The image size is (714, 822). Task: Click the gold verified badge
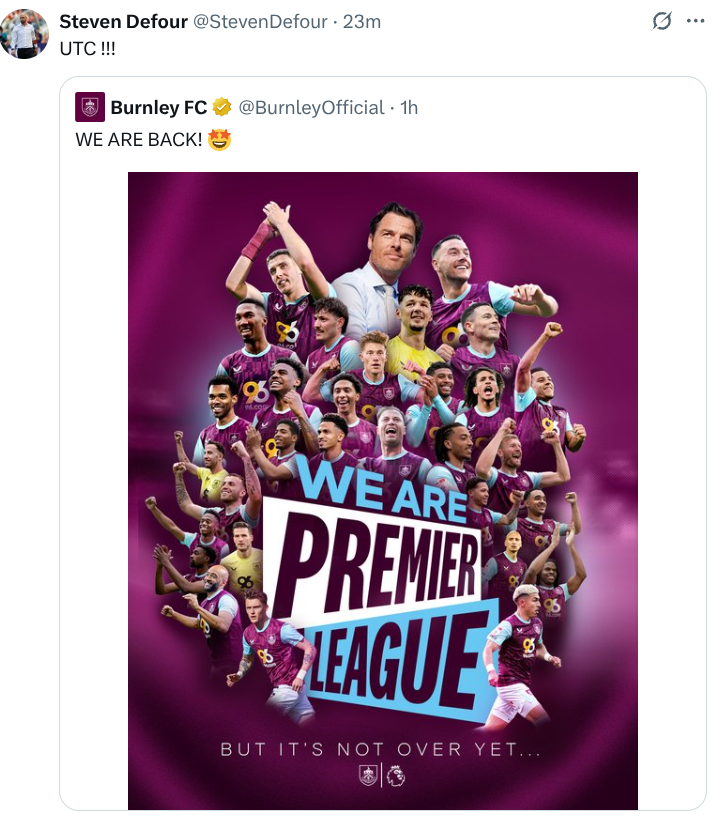(x=222, y=107)
